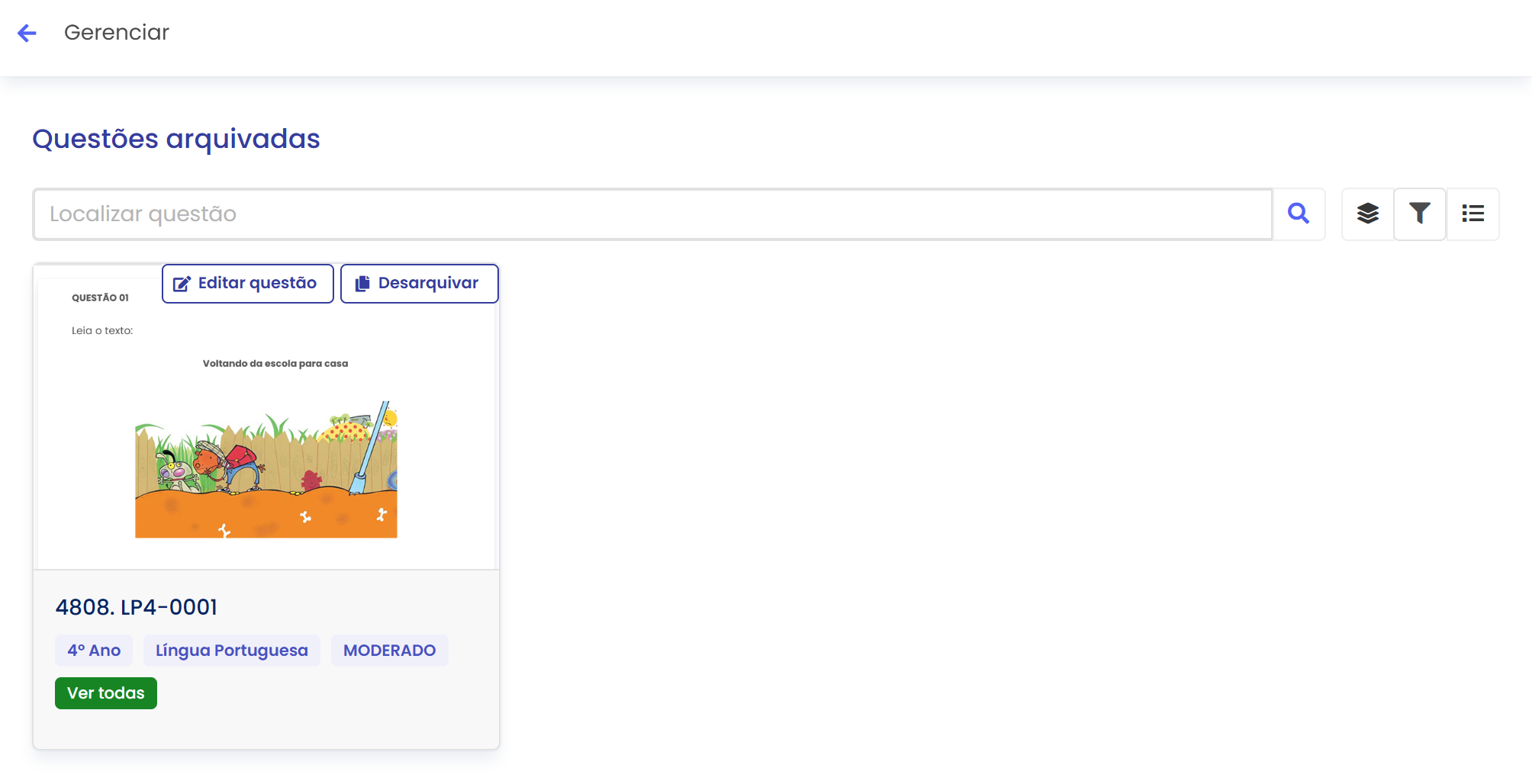
Task: Go back with the left arrow icon
Action: pyautogui.click(x=27, y=33)
